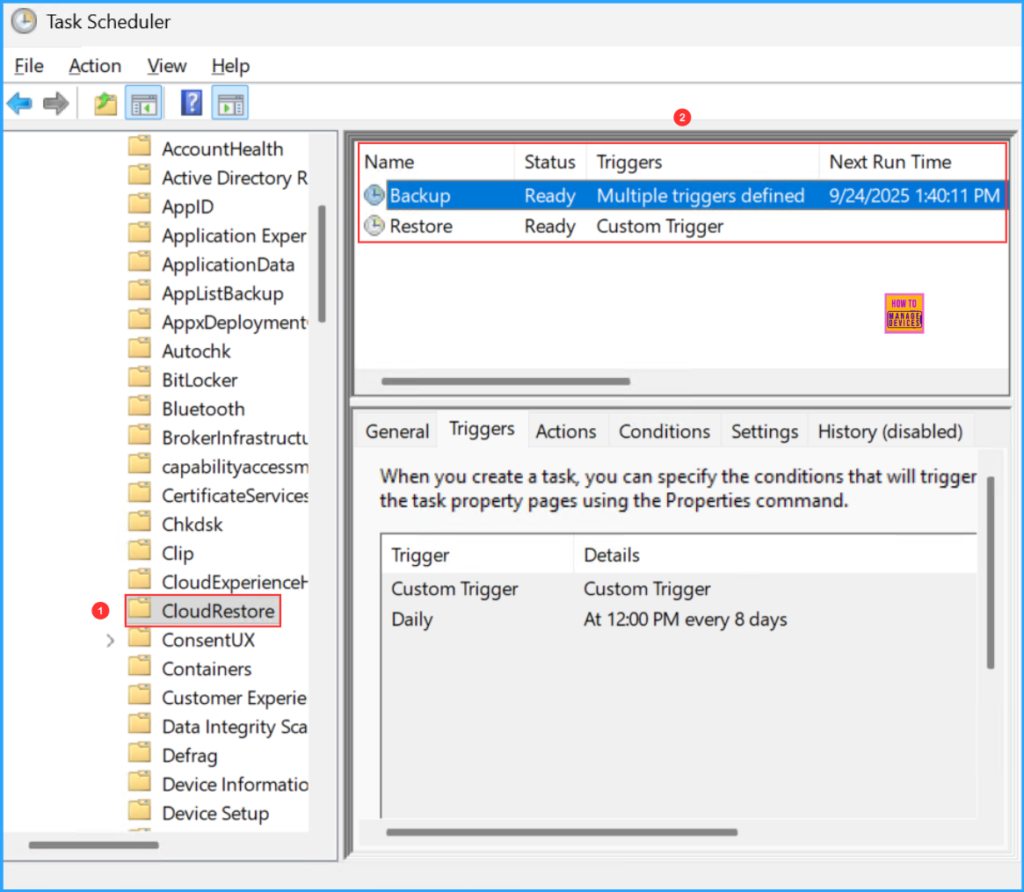This screenshot has width=1024, height=892.
Task: Open the Action menu
Action: pyautogui.click(x=95, y=65)
